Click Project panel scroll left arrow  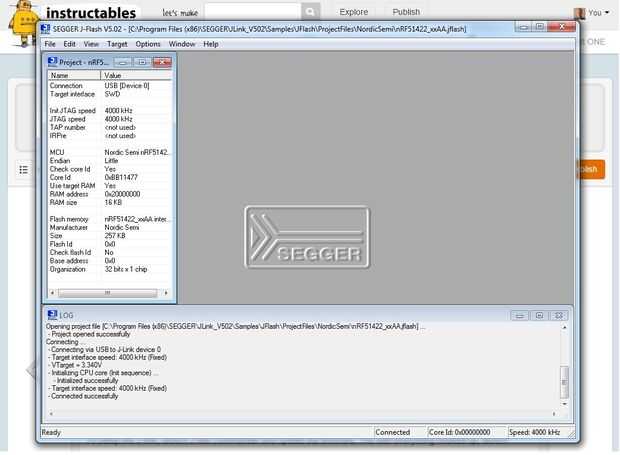(53, 293)
